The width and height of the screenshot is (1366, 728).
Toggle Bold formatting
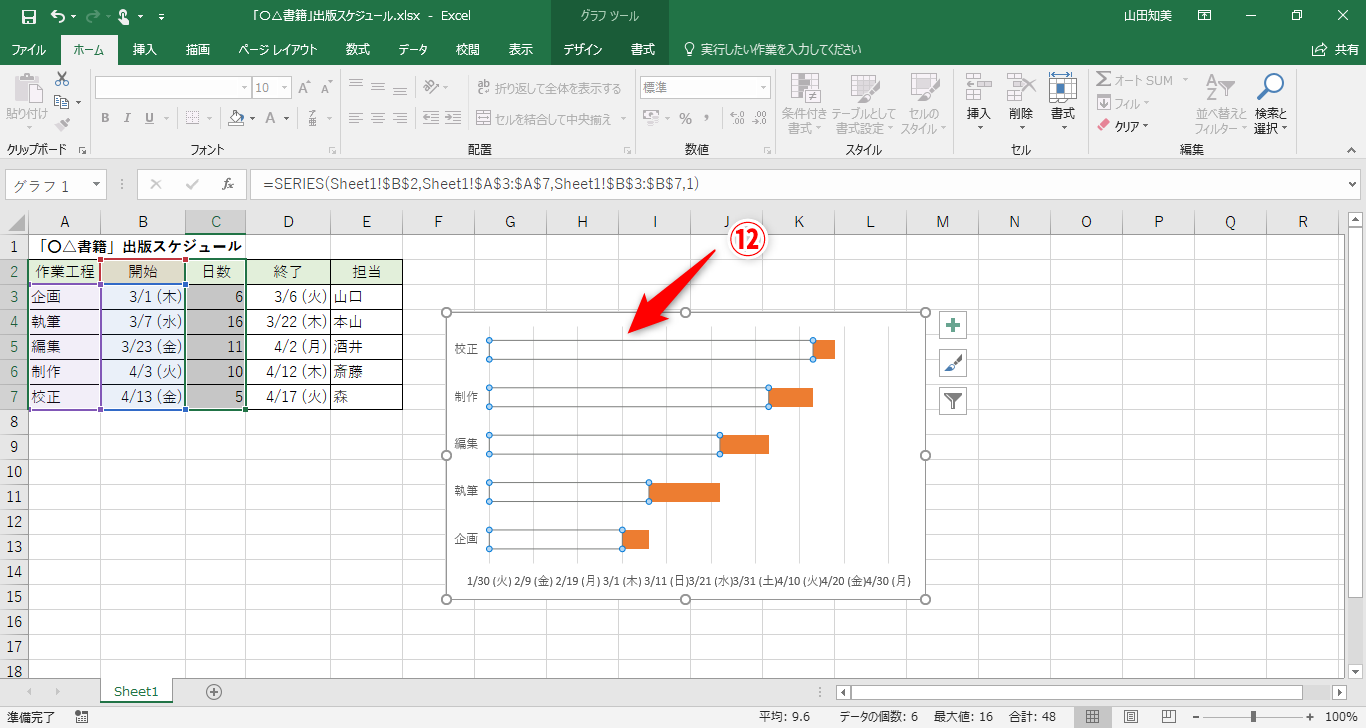[105, 118]
